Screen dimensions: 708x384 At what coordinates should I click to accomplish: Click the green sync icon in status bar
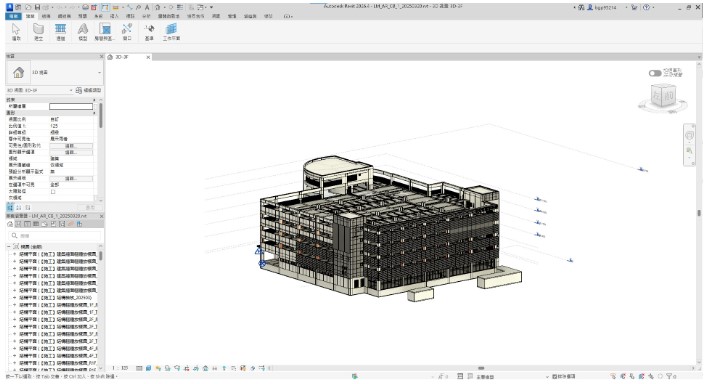coord(355,376)
